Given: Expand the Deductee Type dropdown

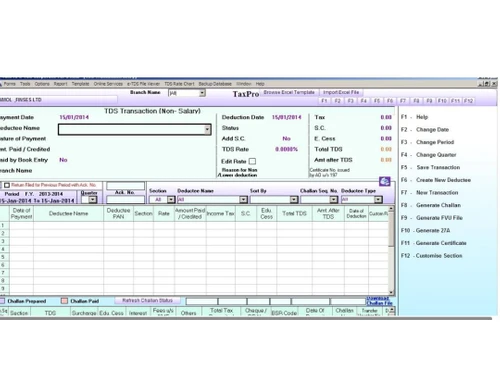Looking at the screenshot, I should click(x=378, y=199).
